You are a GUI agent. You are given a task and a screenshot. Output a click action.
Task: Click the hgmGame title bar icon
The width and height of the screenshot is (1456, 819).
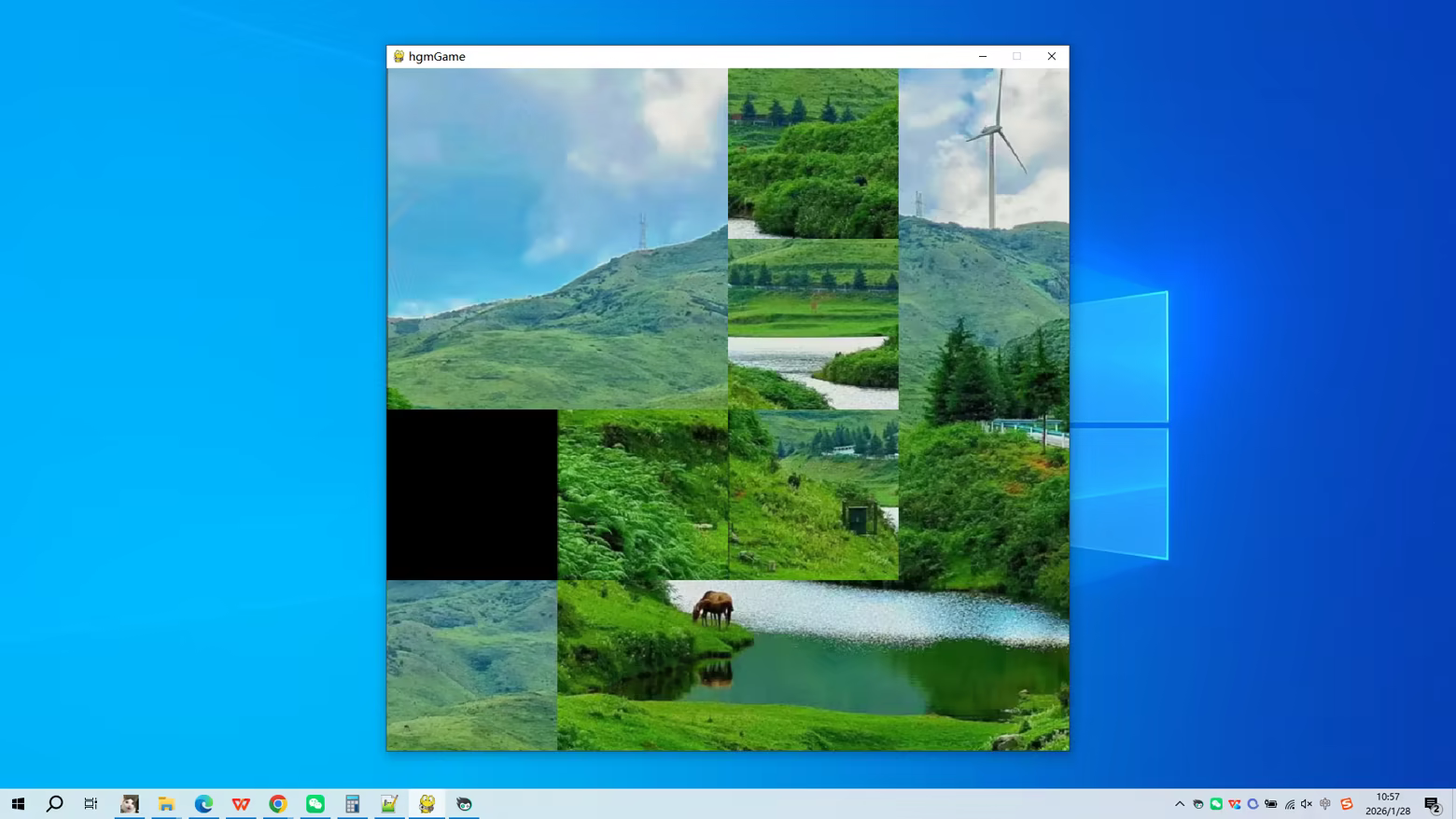[399, 56]
